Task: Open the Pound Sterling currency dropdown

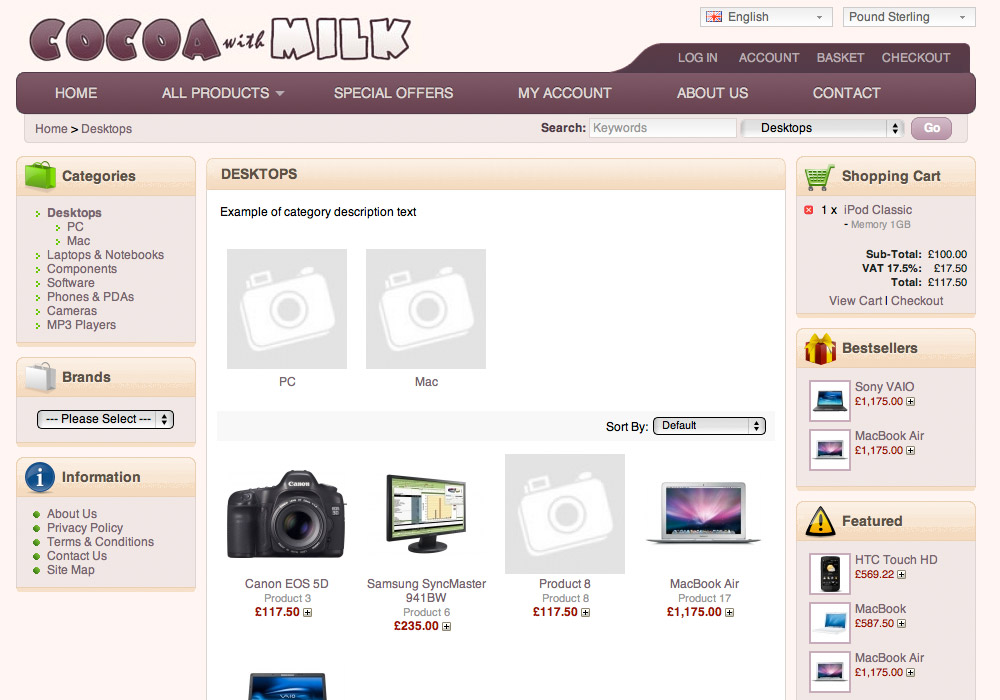Action: [909, 17]
